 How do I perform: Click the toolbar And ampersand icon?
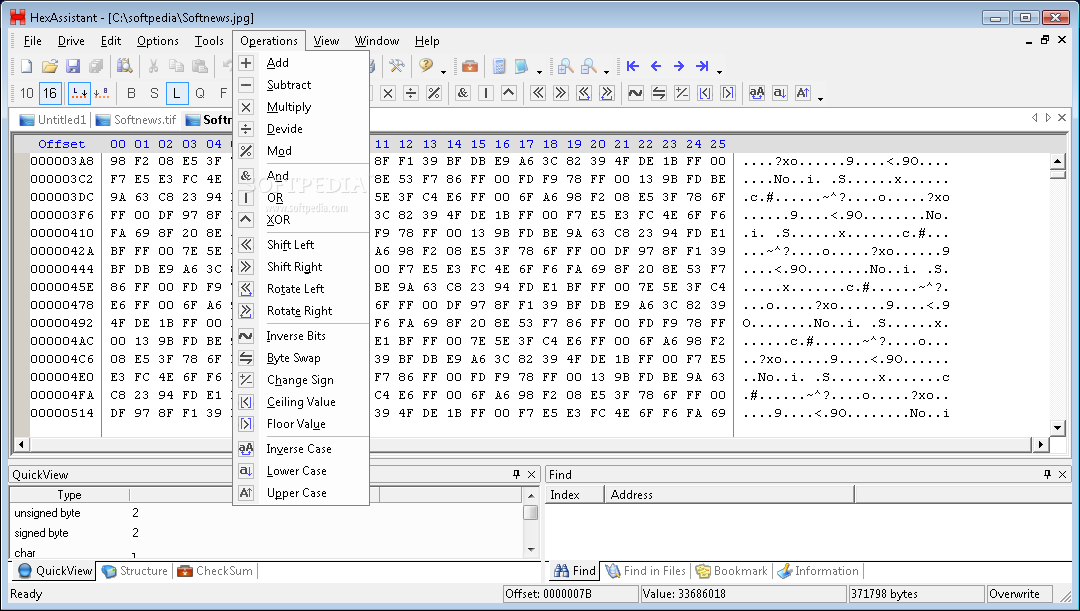pos(463,93)
